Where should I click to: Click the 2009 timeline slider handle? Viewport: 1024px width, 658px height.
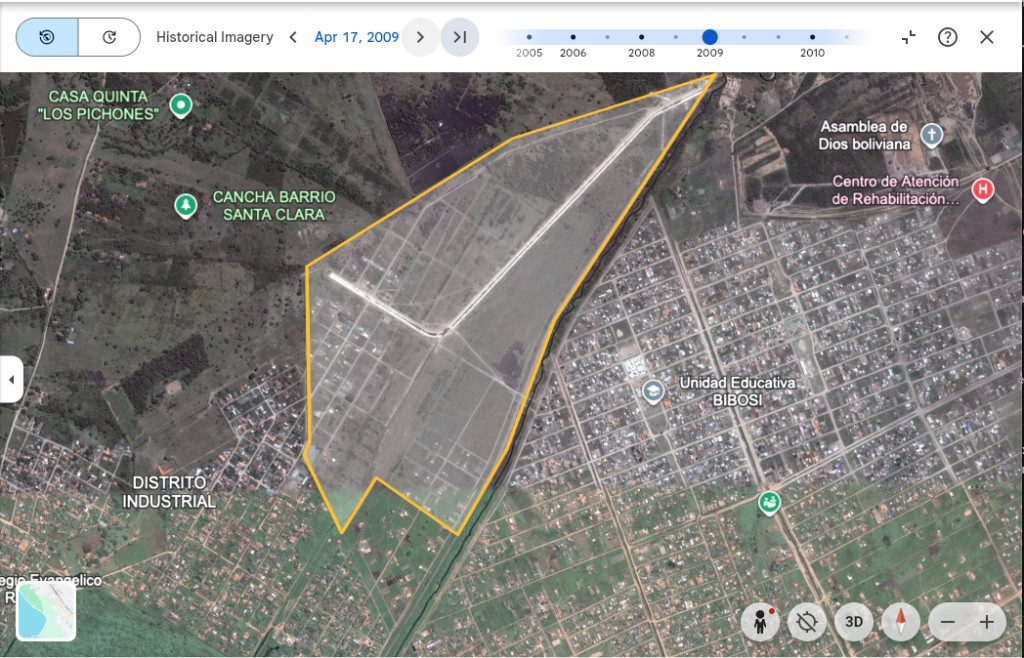pos(710,37)
